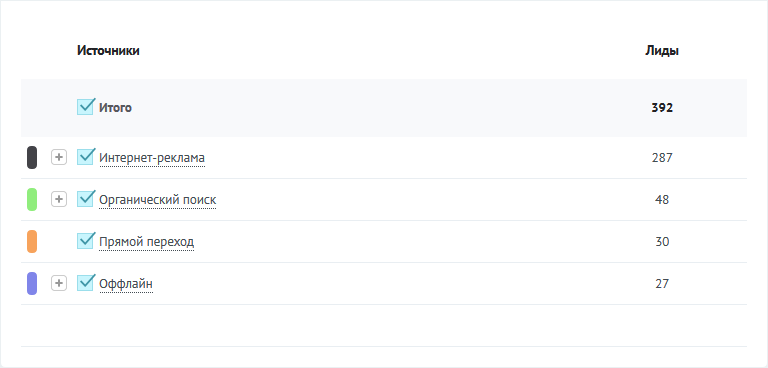Click the orange Прямой переход color marker
The height and width of the screenshot is (368, 768).
click(32, 242)
